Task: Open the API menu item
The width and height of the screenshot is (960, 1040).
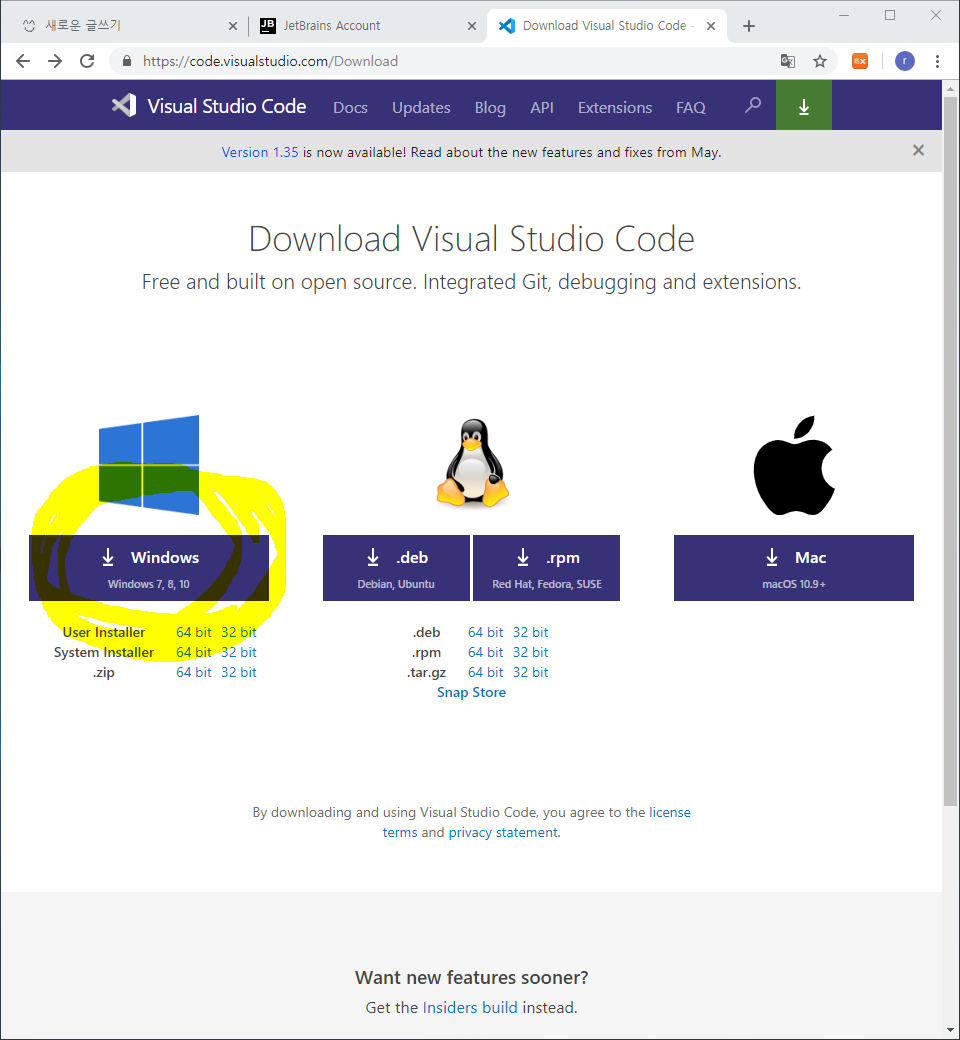Action: point(541,107)
